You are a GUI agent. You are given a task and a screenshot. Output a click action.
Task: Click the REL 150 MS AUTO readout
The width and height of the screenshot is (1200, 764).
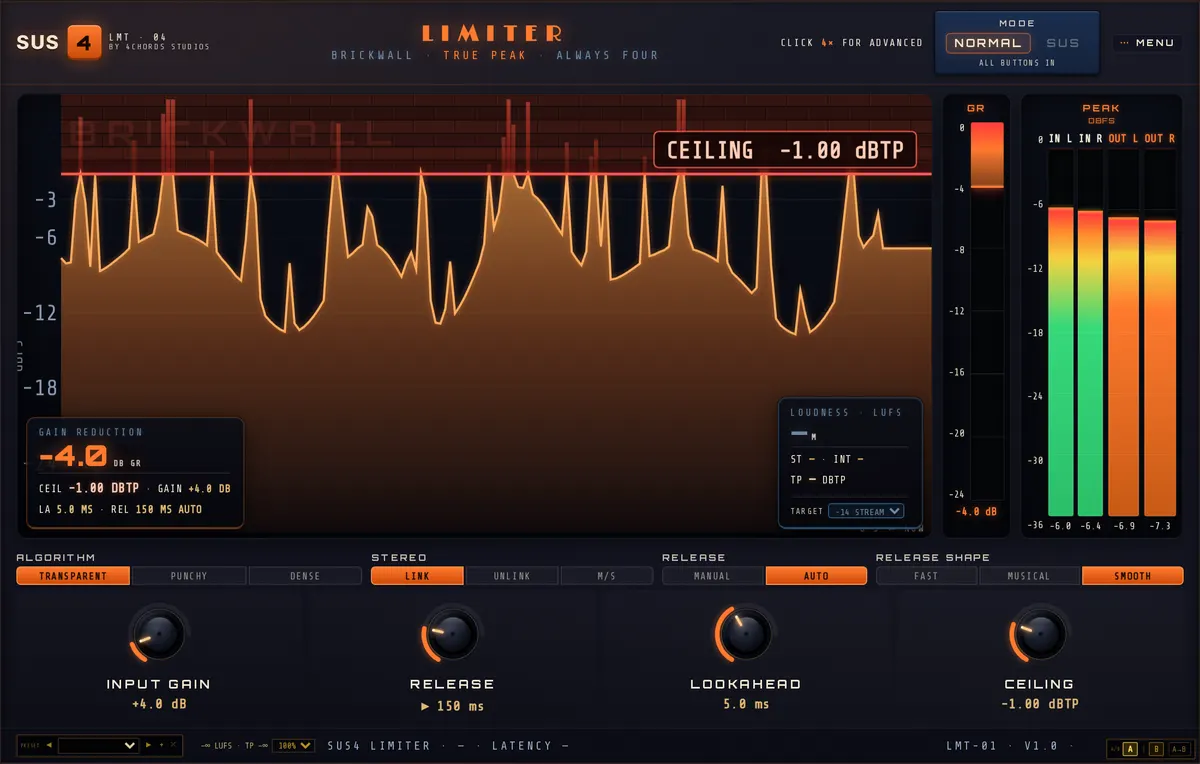[x=156, y=509]
